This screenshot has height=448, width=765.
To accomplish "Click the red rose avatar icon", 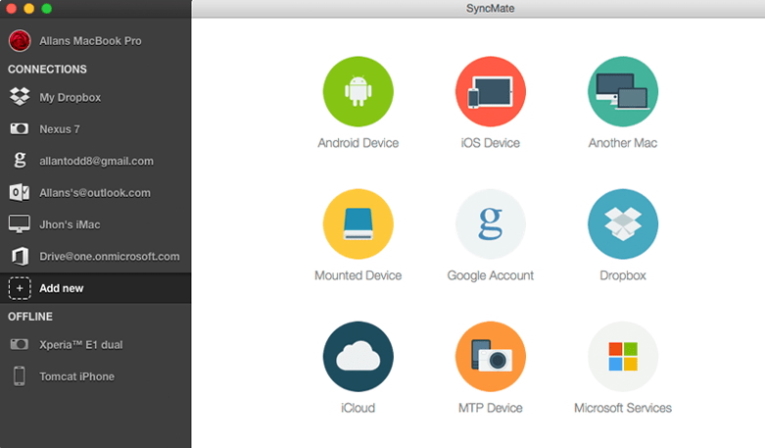I will (x=20, y=41).
